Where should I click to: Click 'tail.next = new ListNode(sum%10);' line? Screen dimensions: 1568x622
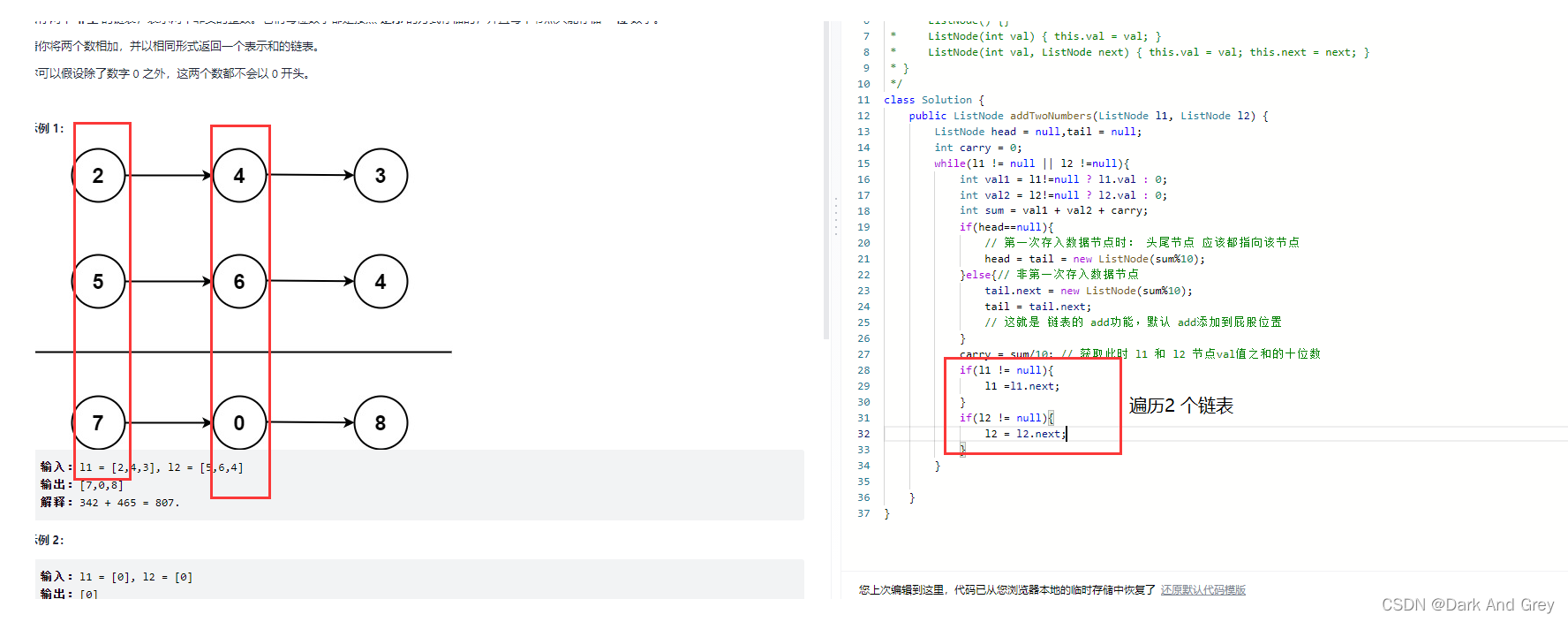click(1089, 291)
